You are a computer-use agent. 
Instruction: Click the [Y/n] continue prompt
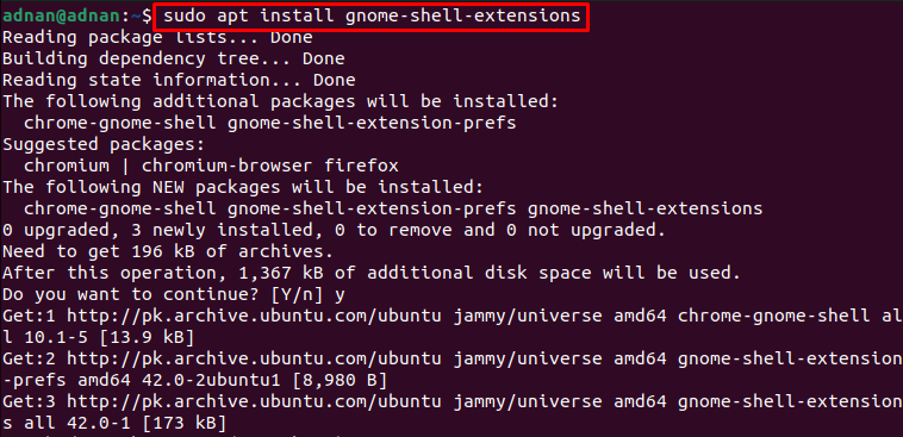(321, 295)
